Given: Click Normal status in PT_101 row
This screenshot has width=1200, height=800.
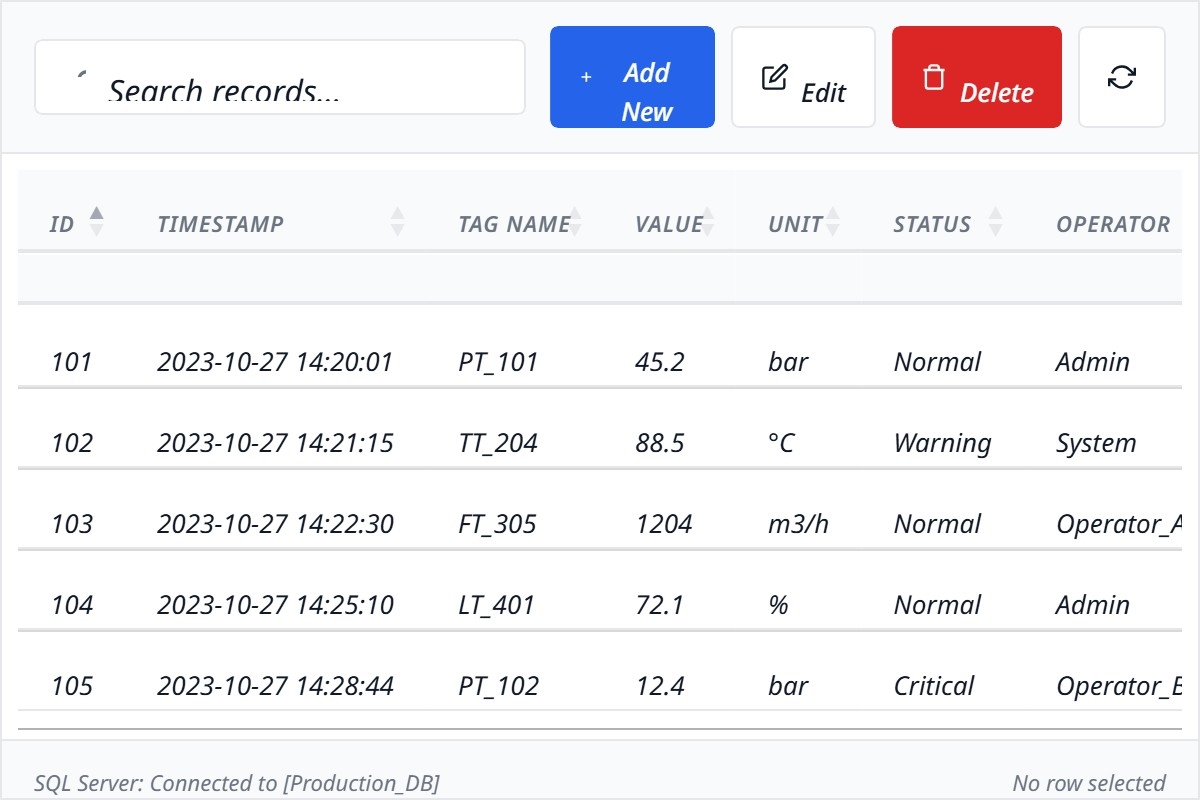Looking at the screenshot, I should 937,361.
